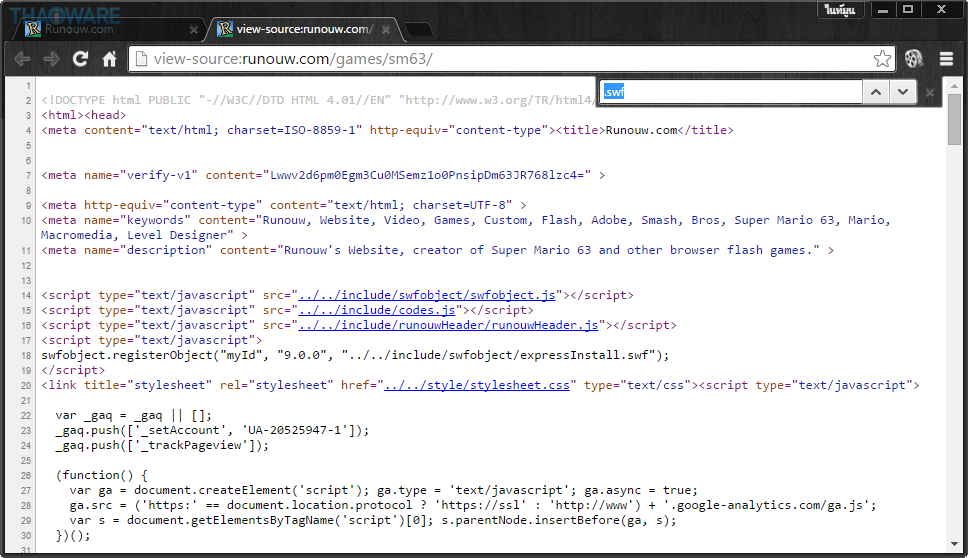
Task: Minimize the browser window
Action: tap(883, 9)
